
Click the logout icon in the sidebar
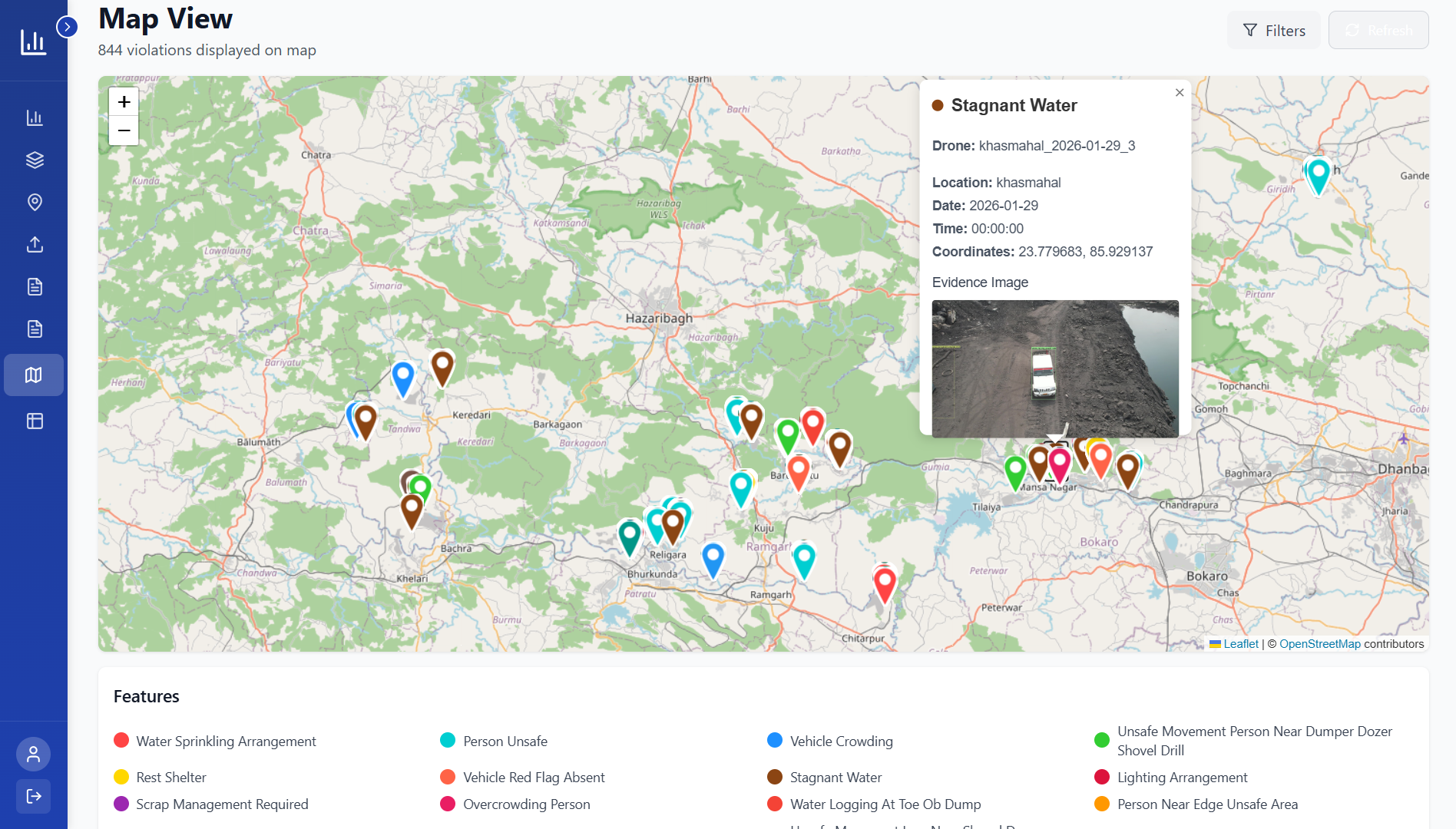(x=34, y=796)
